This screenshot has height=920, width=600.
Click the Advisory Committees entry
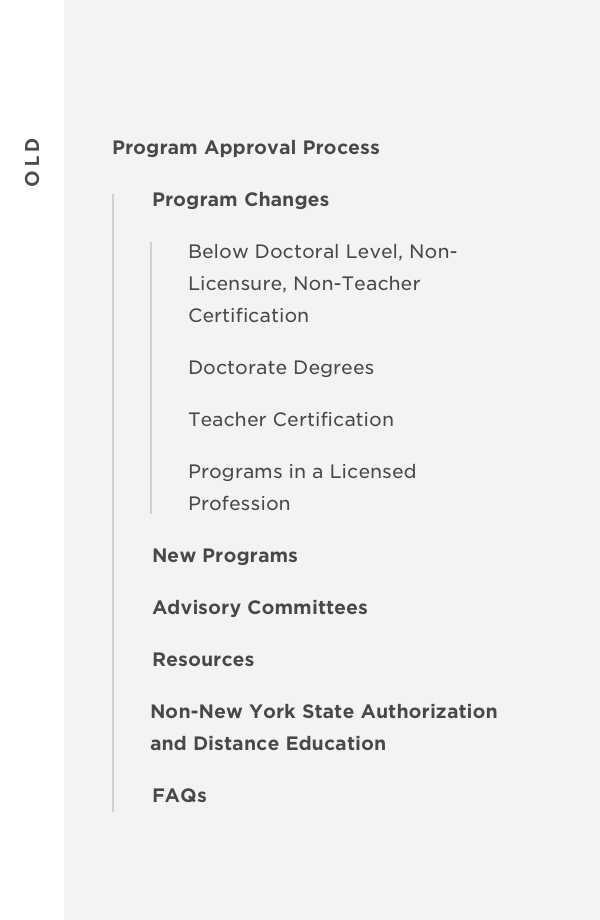click(260, 608)
